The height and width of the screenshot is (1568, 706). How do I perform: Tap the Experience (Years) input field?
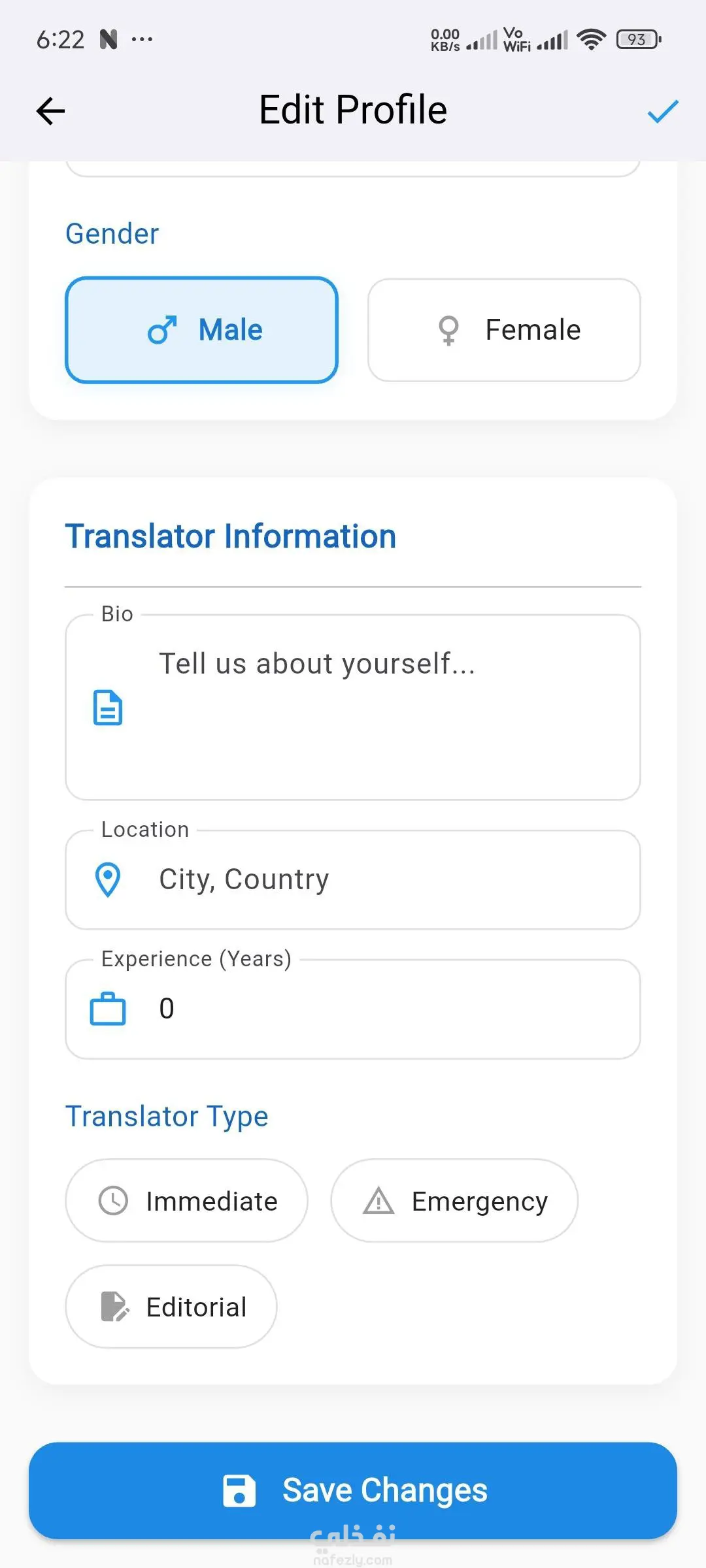pos(379,1009)
